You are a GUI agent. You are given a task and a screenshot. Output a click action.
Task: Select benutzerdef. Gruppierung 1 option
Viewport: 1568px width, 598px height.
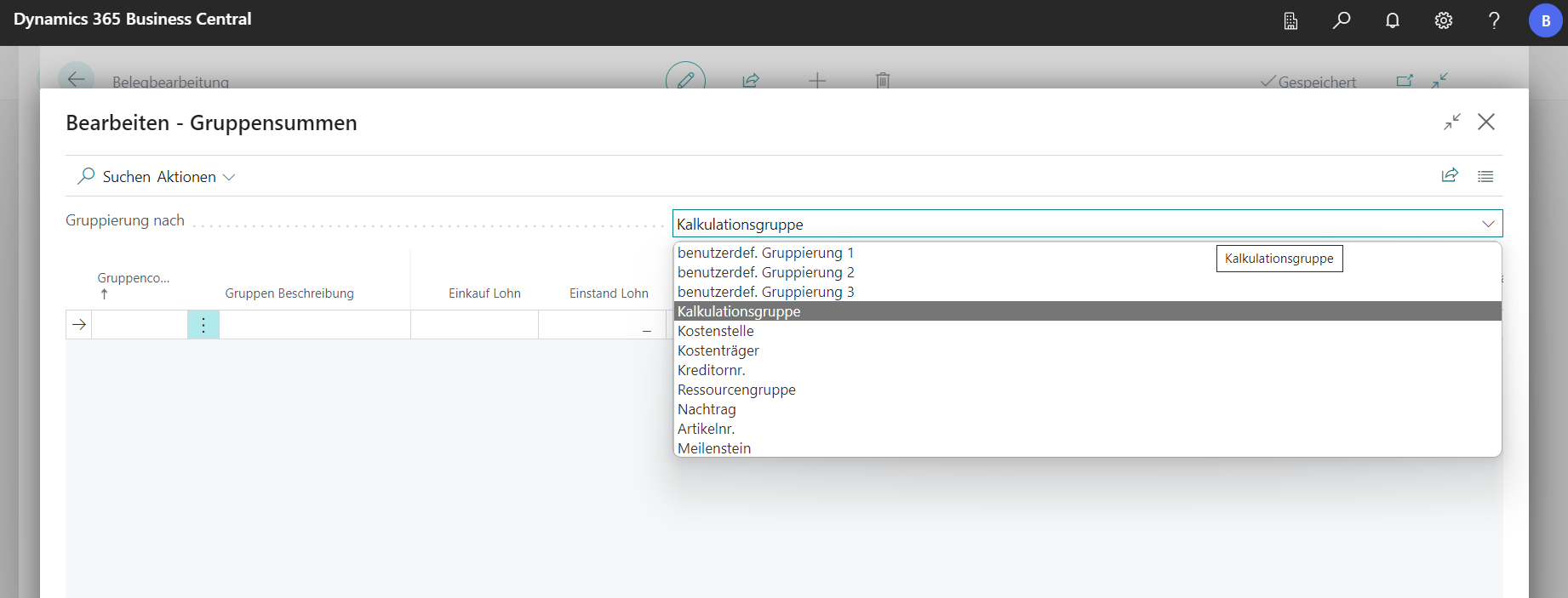765,253
